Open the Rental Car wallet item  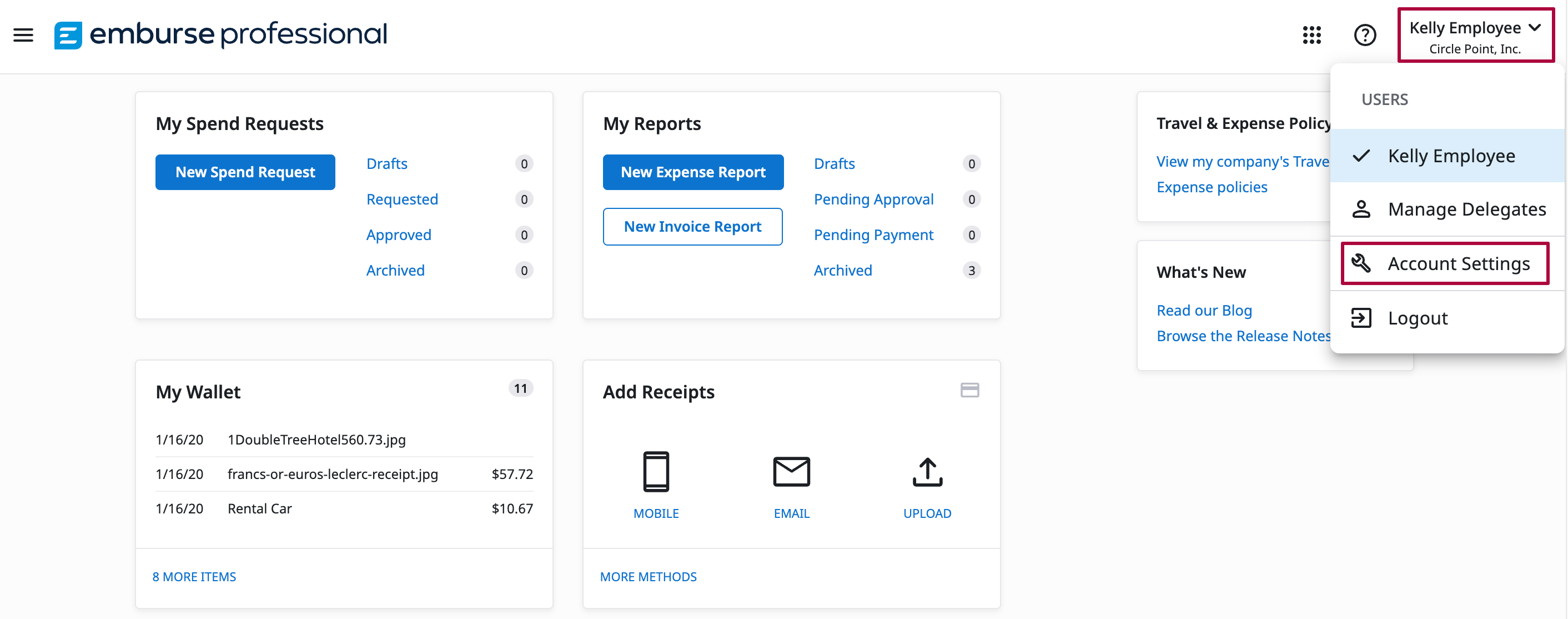(260, 508)
